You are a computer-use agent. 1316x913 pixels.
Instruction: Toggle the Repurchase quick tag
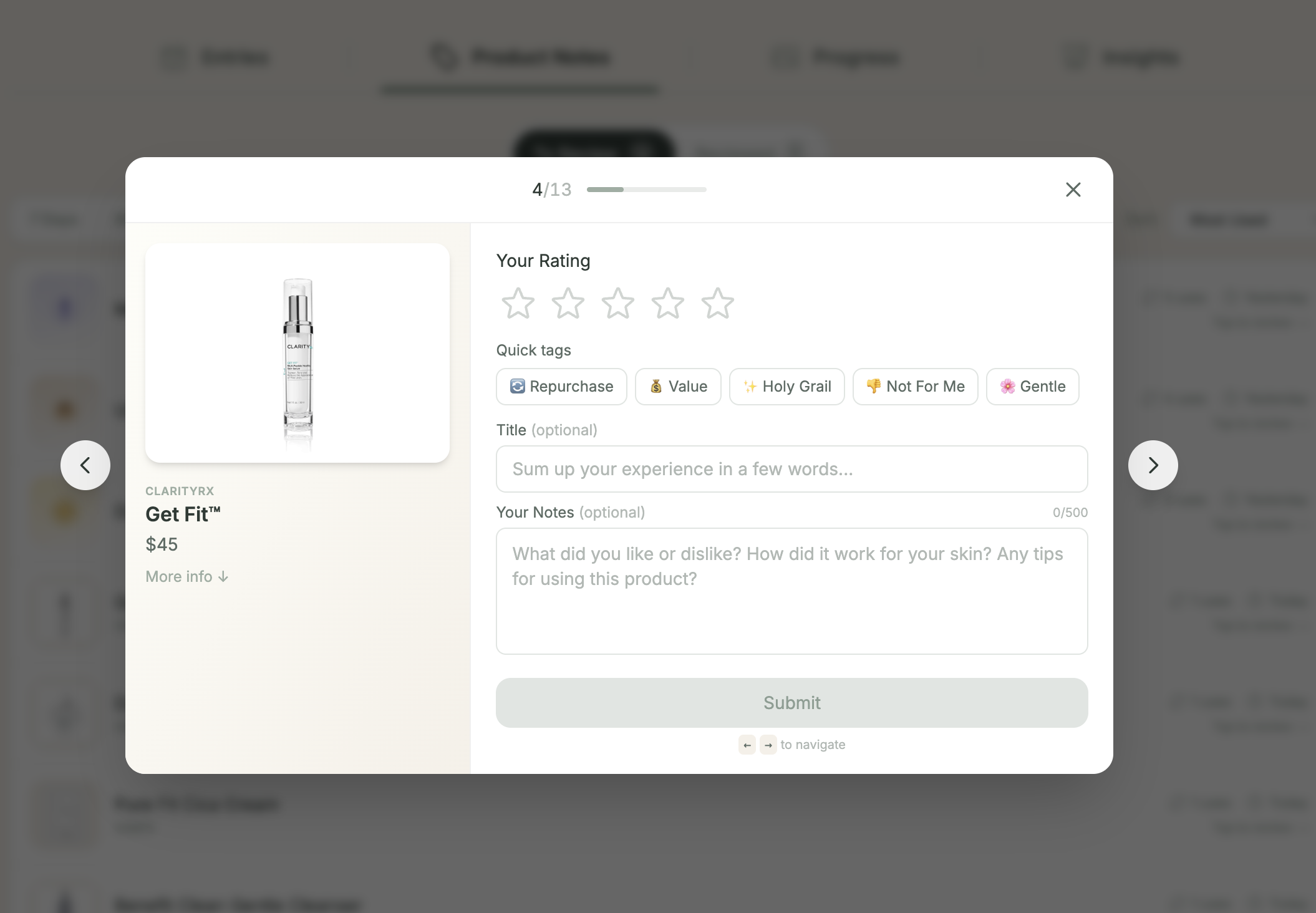point(561,386)
